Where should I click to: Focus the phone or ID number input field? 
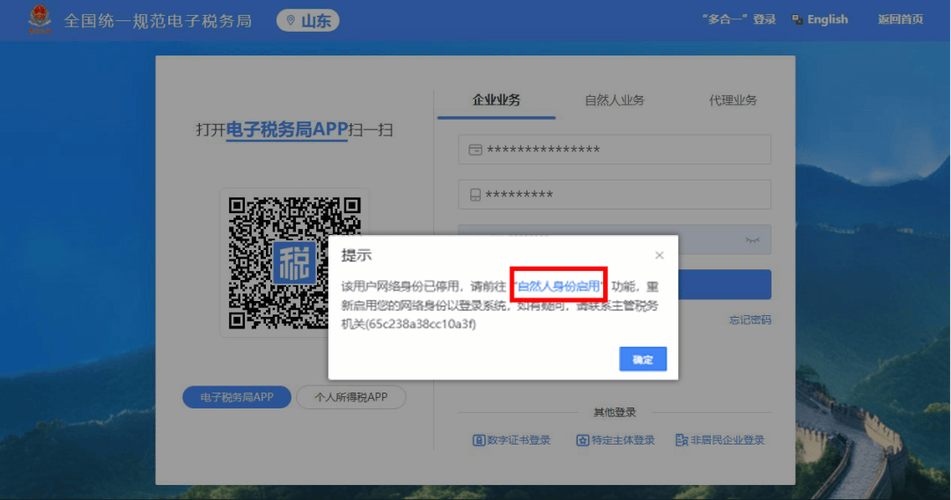point(614,194)
